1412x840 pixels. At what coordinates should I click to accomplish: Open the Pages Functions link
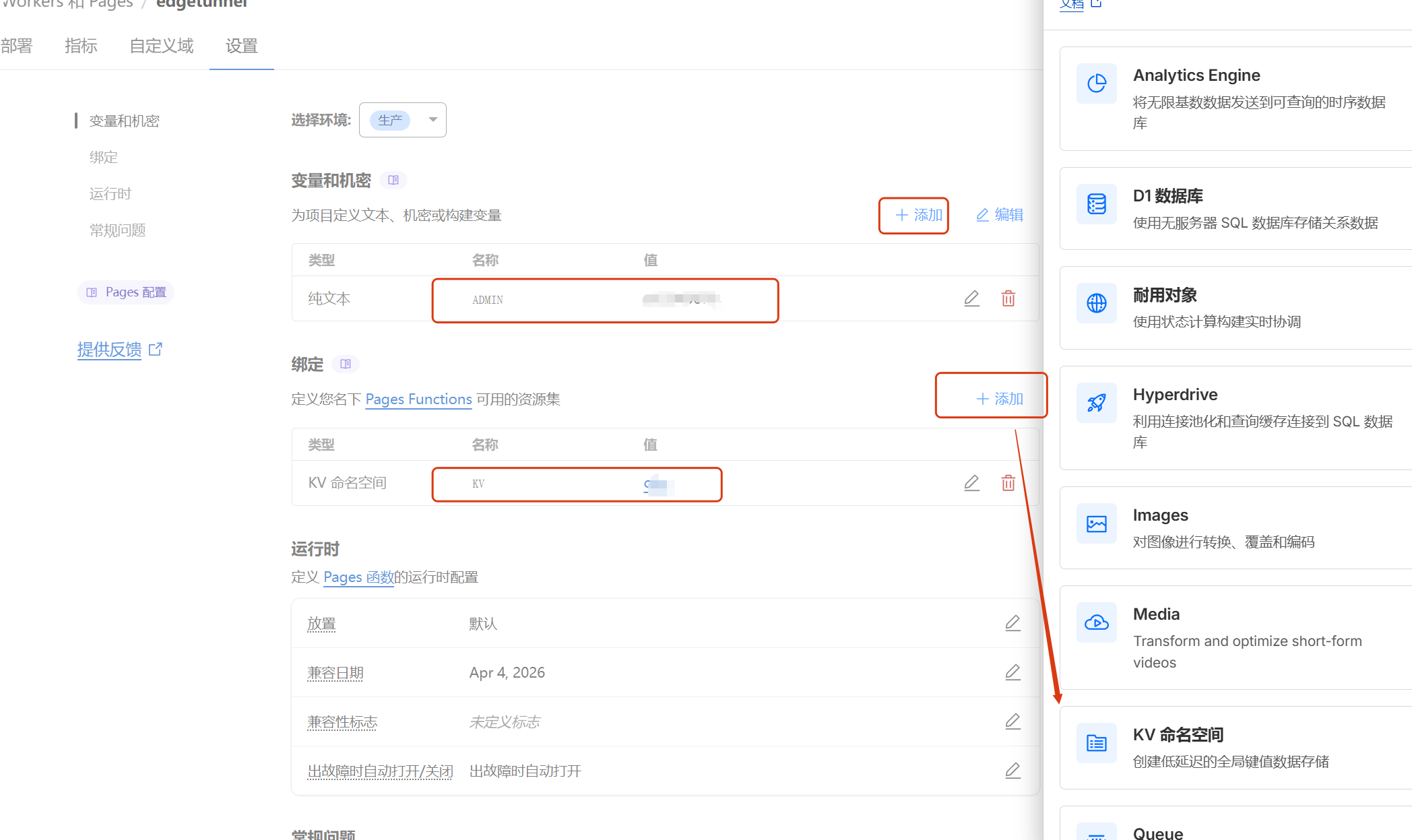[x=418, y=399]
